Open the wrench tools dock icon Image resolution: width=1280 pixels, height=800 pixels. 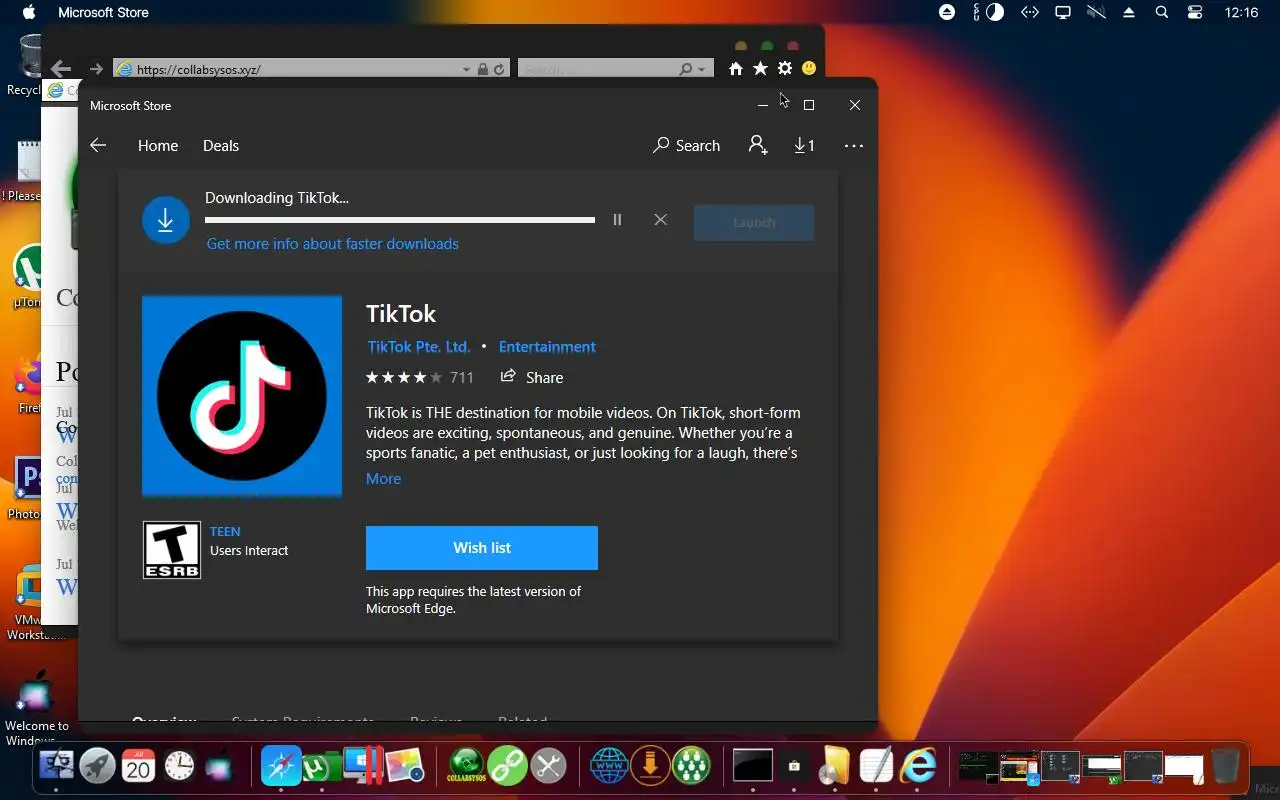(x=548, y=767)
